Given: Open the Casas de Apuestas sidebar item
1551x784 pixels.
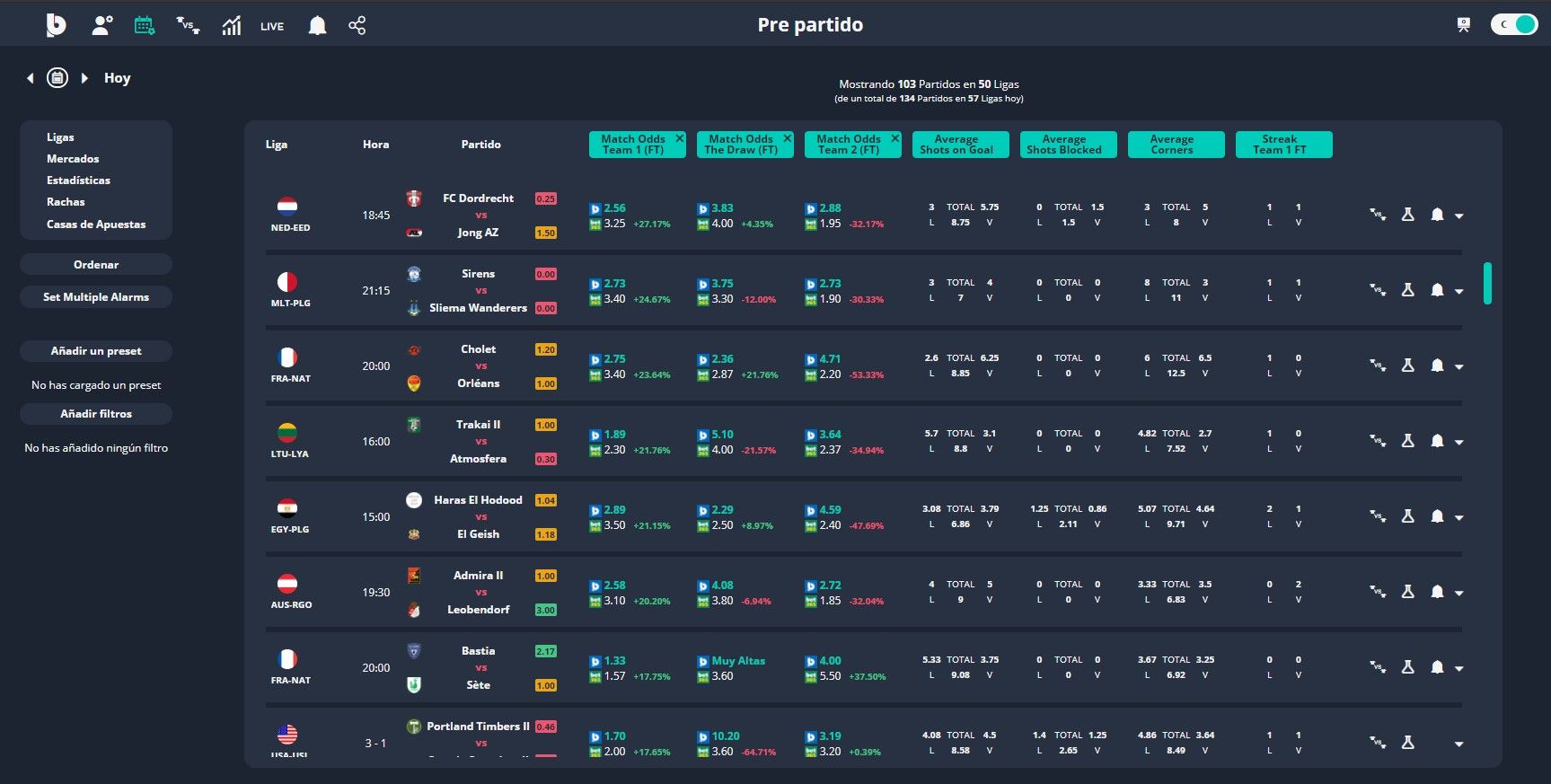Looking at the screenshot, I should point(96,225).
